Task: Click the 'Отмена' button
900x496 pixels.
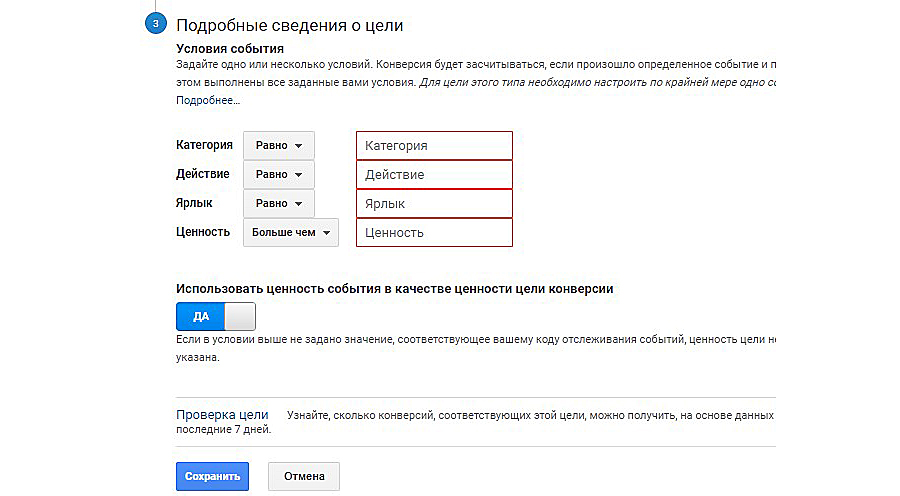Action: tap(304, 476)
